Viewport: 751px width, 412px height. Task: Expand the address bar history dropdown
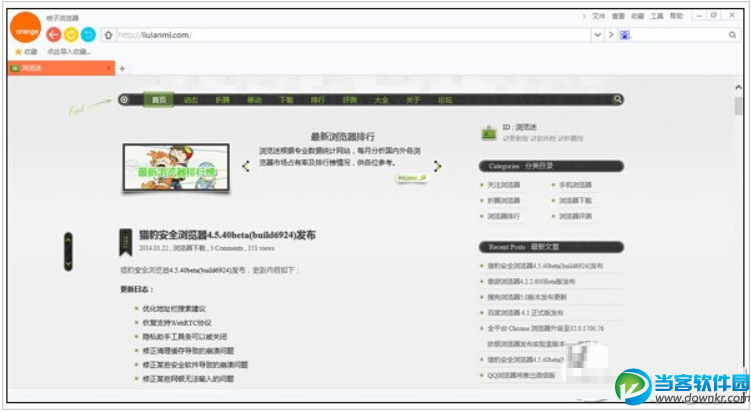tap(597, 34)
